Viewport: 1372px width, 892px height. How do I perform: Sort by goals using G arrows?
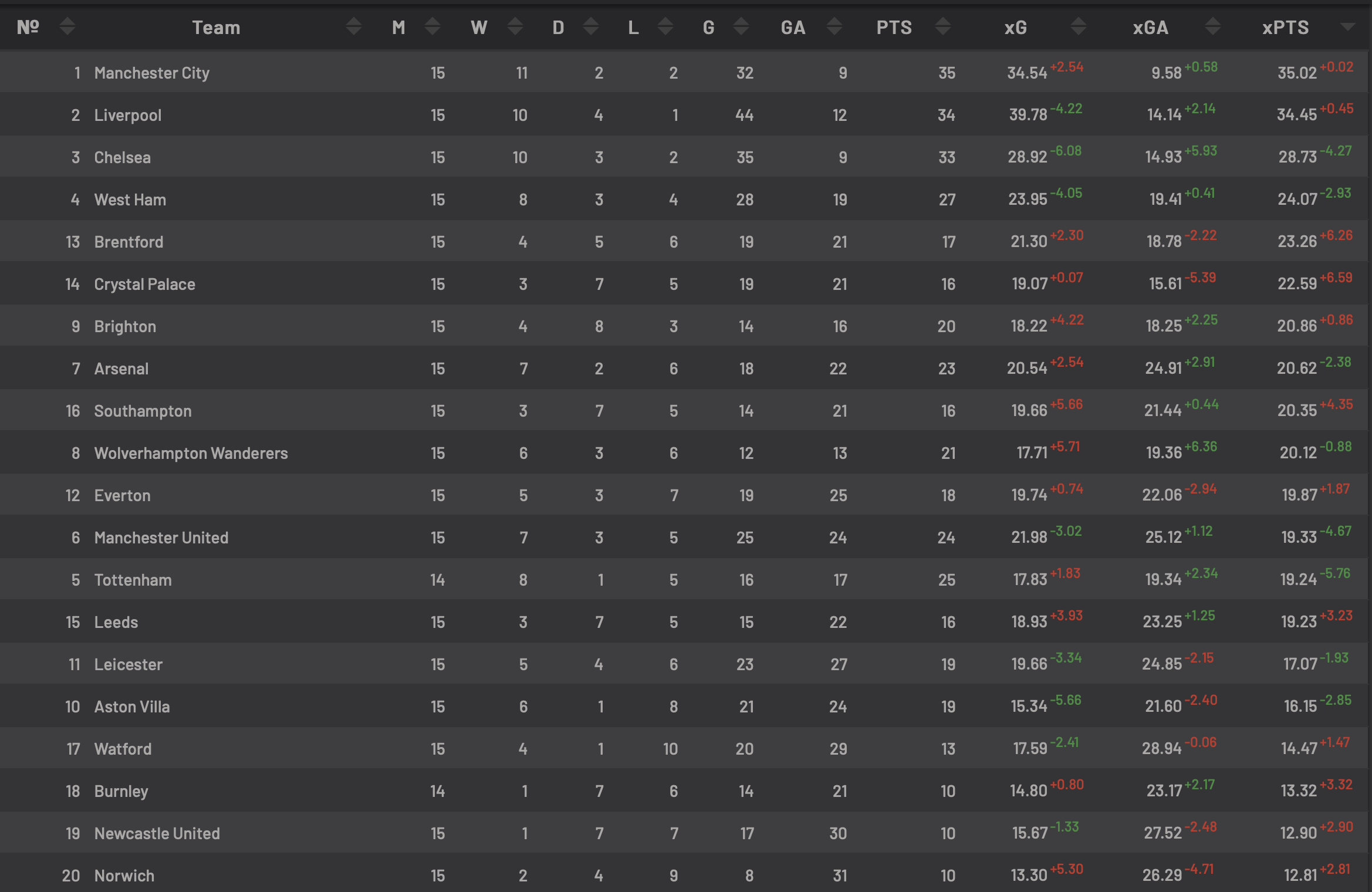pos(741,26)
